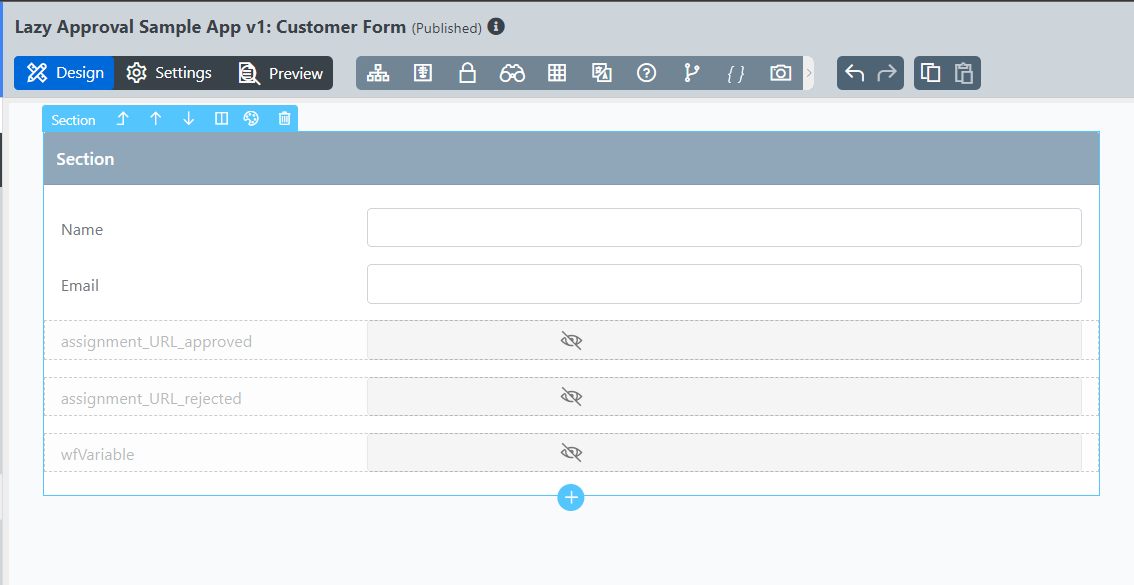Viewport: 1134px width, 585px height.
Task: Click the binoculars icon
Action: pyautogui.click(x=512, y=73)
